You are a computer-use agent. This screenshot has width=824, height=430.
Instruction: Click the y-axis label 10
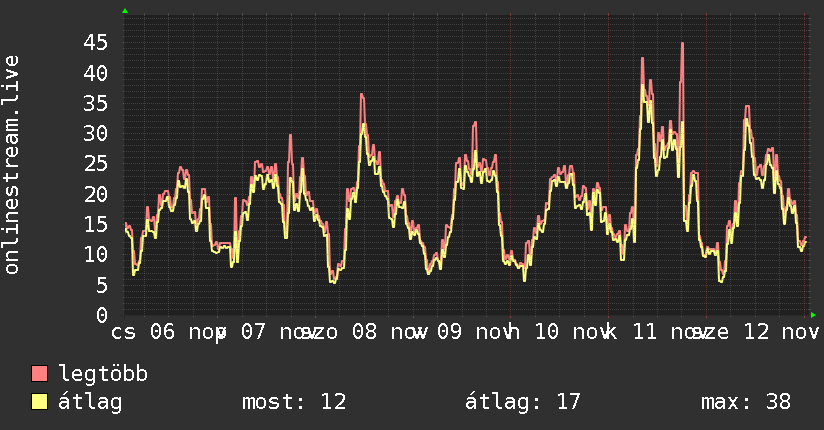(96, 255)
